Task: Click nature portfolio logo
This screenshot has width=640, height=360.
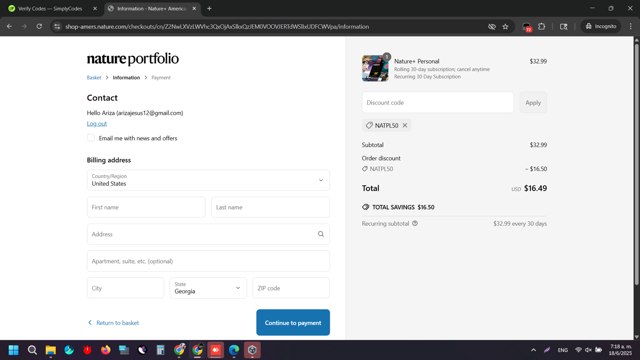Action: click(x=133, y=59)
